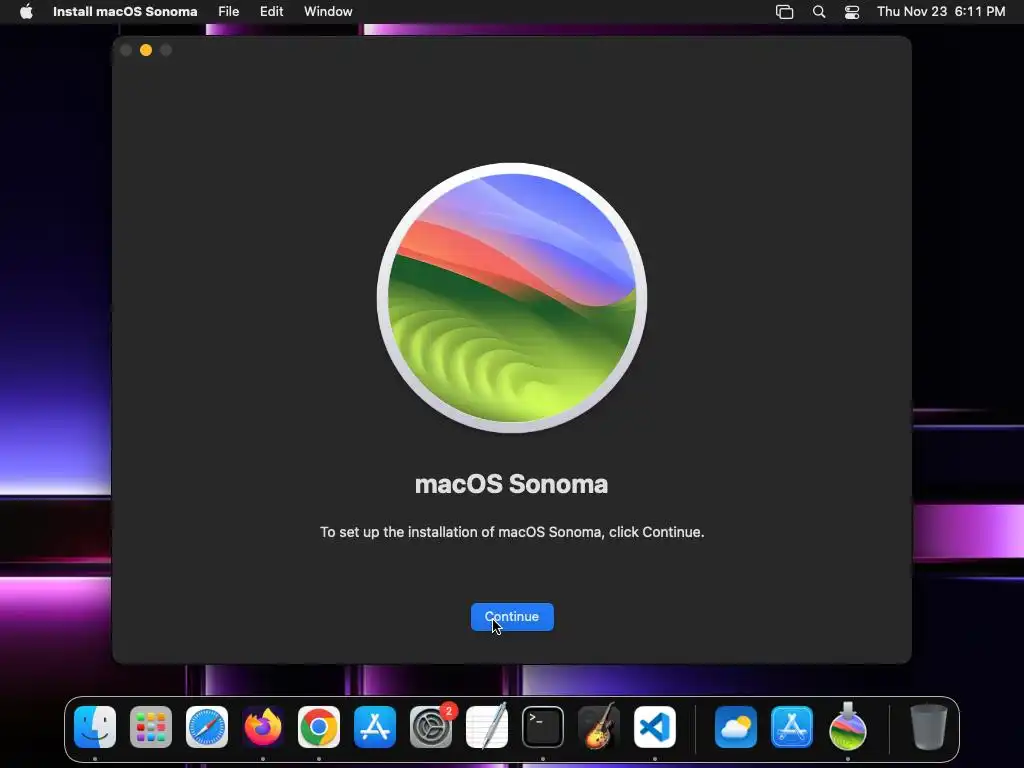Image resolution: width=1024 pixels, height=768 pixels.
Task: Open Visual Studio Code from the Dock
Action: click(x=655, y=727)
